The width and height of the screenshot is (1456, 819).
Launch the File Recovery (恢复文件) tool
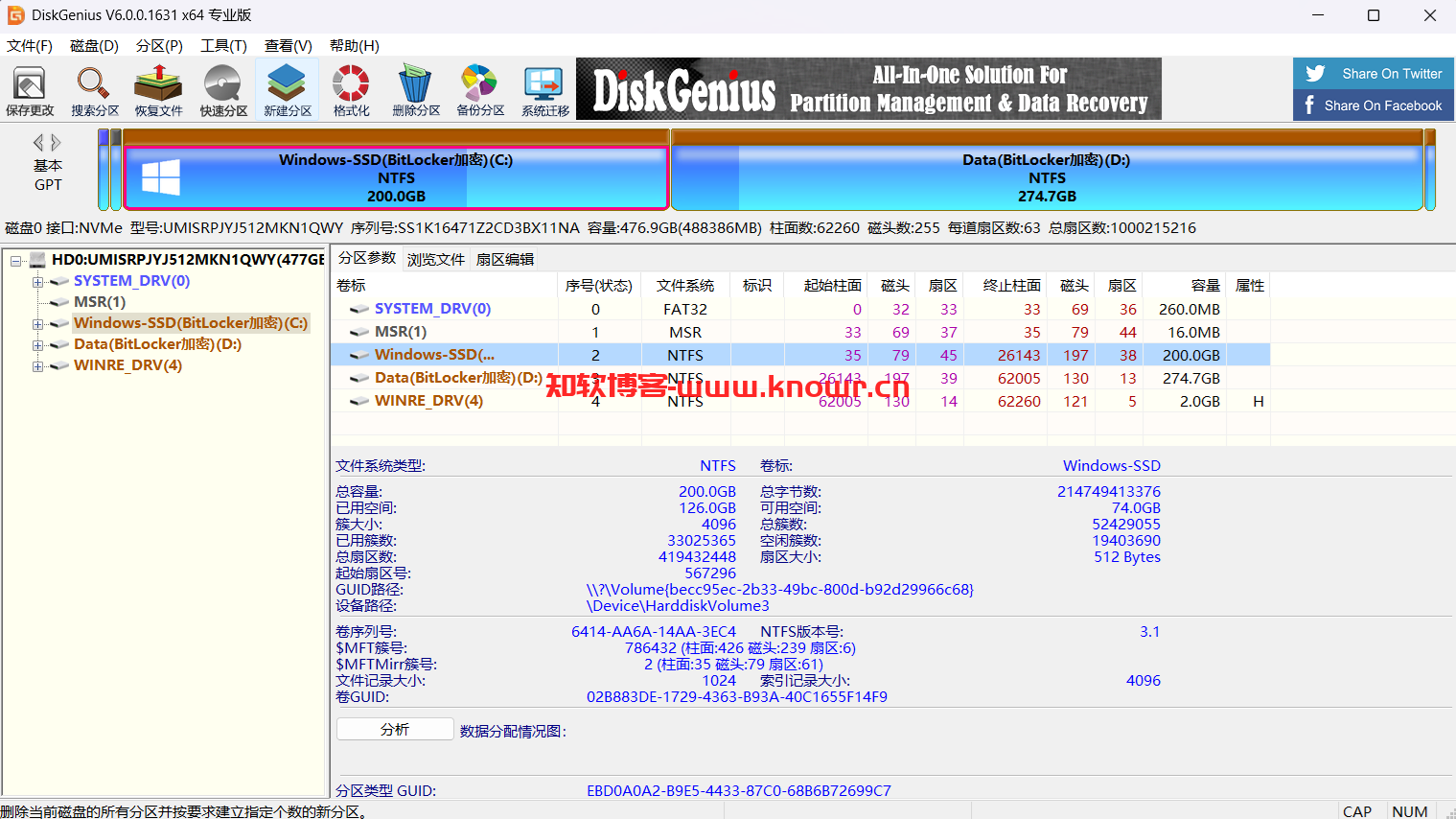click(158, 91)
